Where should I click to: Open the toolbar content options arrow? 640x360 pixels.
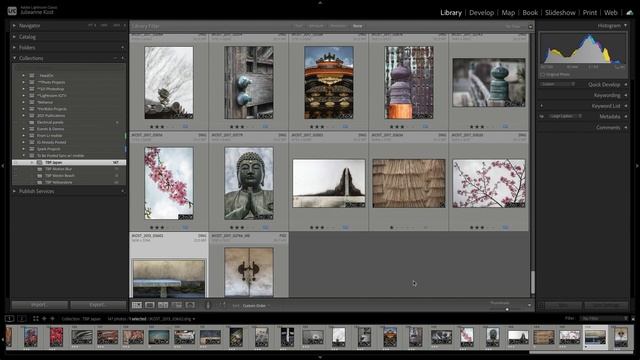pyautogui.click(x=529, y=305)
